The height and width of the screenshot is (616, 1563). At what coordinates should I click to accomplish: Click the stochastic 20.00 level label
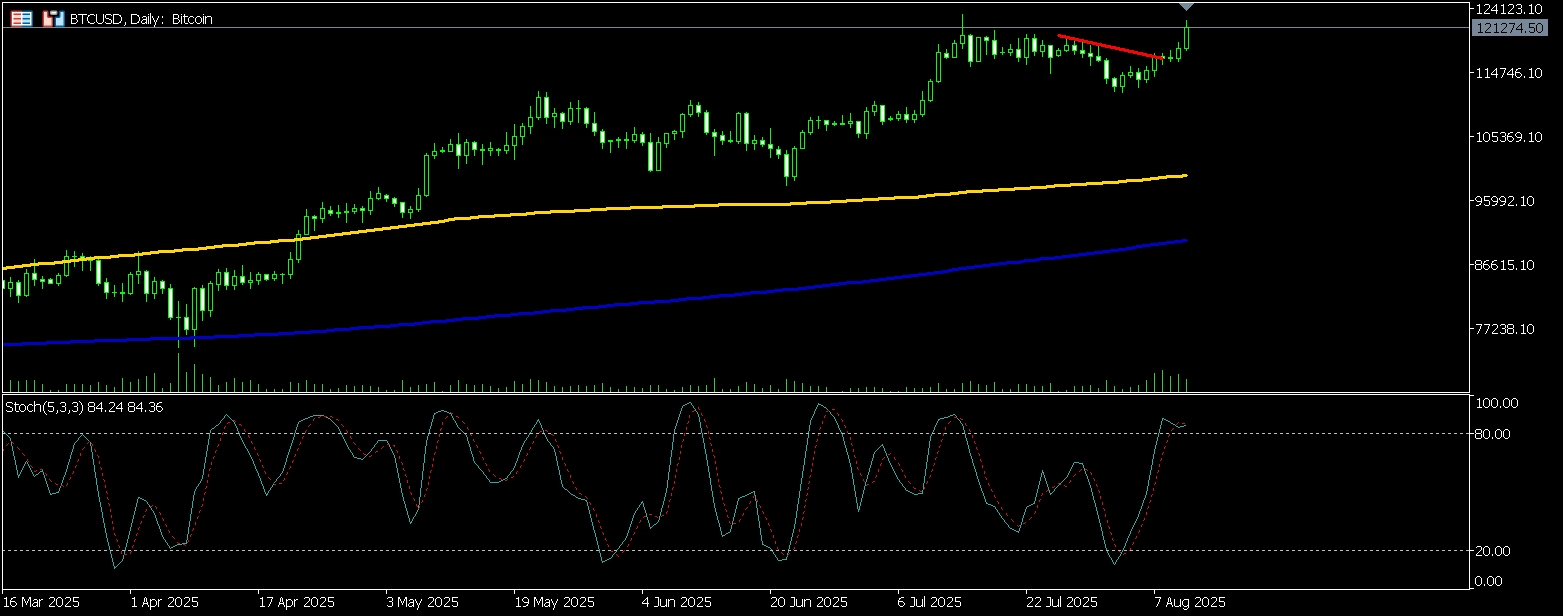point(1497,551)
